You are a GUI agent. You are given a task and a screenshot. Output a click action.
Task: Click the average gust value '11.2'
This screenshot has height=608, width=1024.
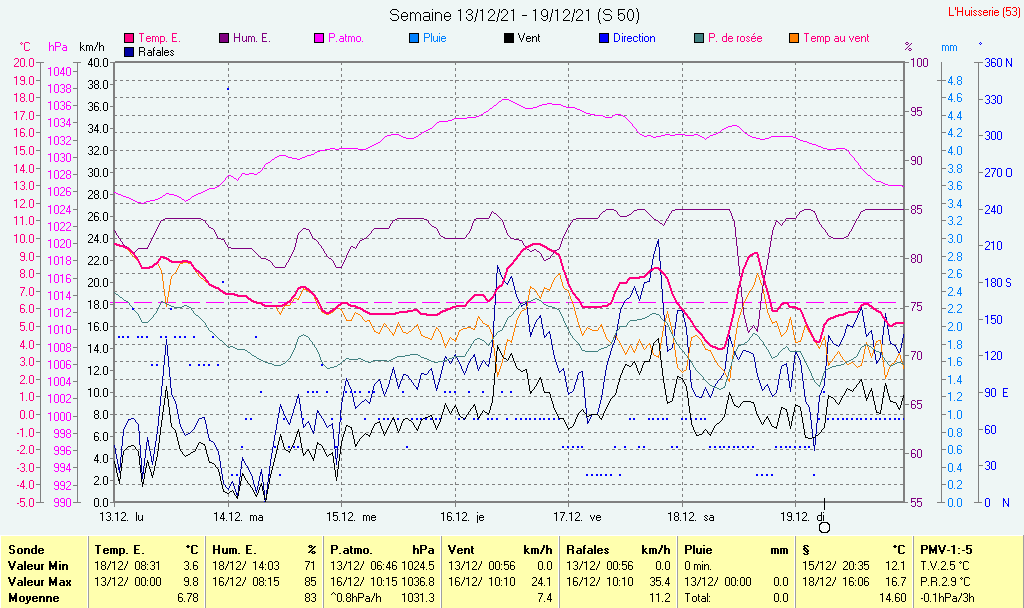[x=660, y=598]
